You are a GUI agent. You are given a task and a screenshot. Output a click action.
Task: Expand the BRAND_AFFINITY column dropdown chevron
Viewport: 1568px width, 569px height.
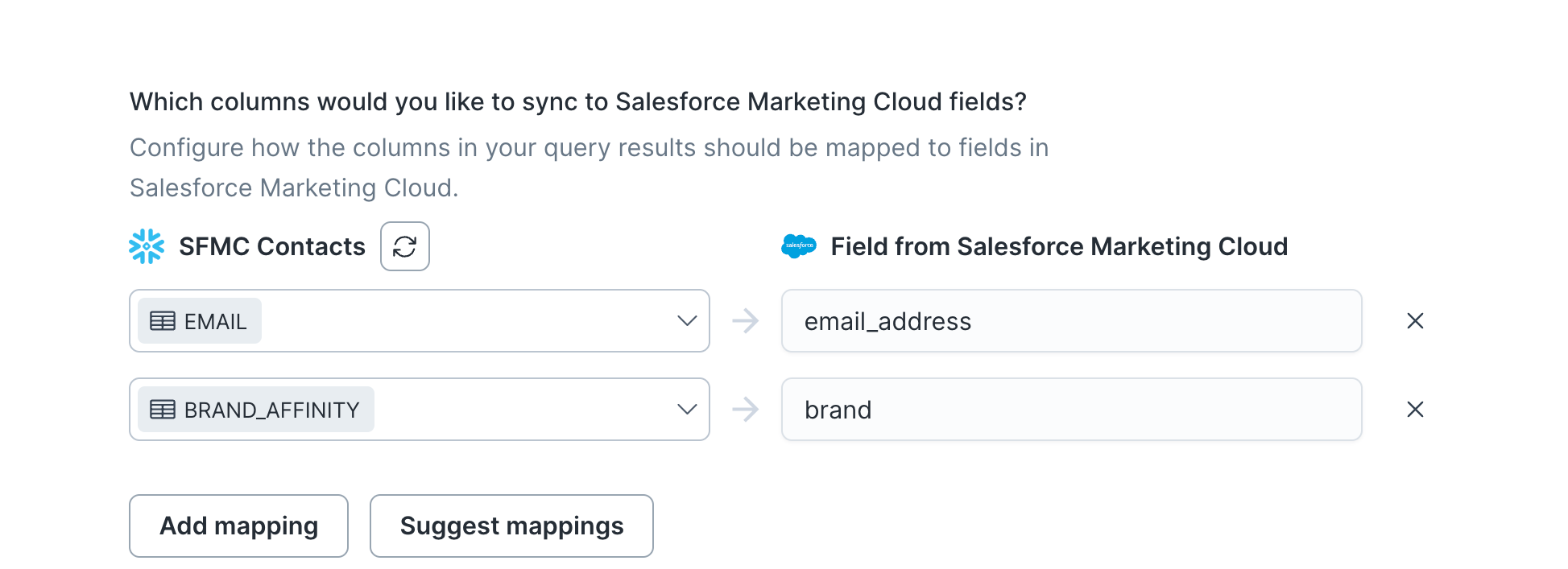pyautogui.click(x=687, y=410)
